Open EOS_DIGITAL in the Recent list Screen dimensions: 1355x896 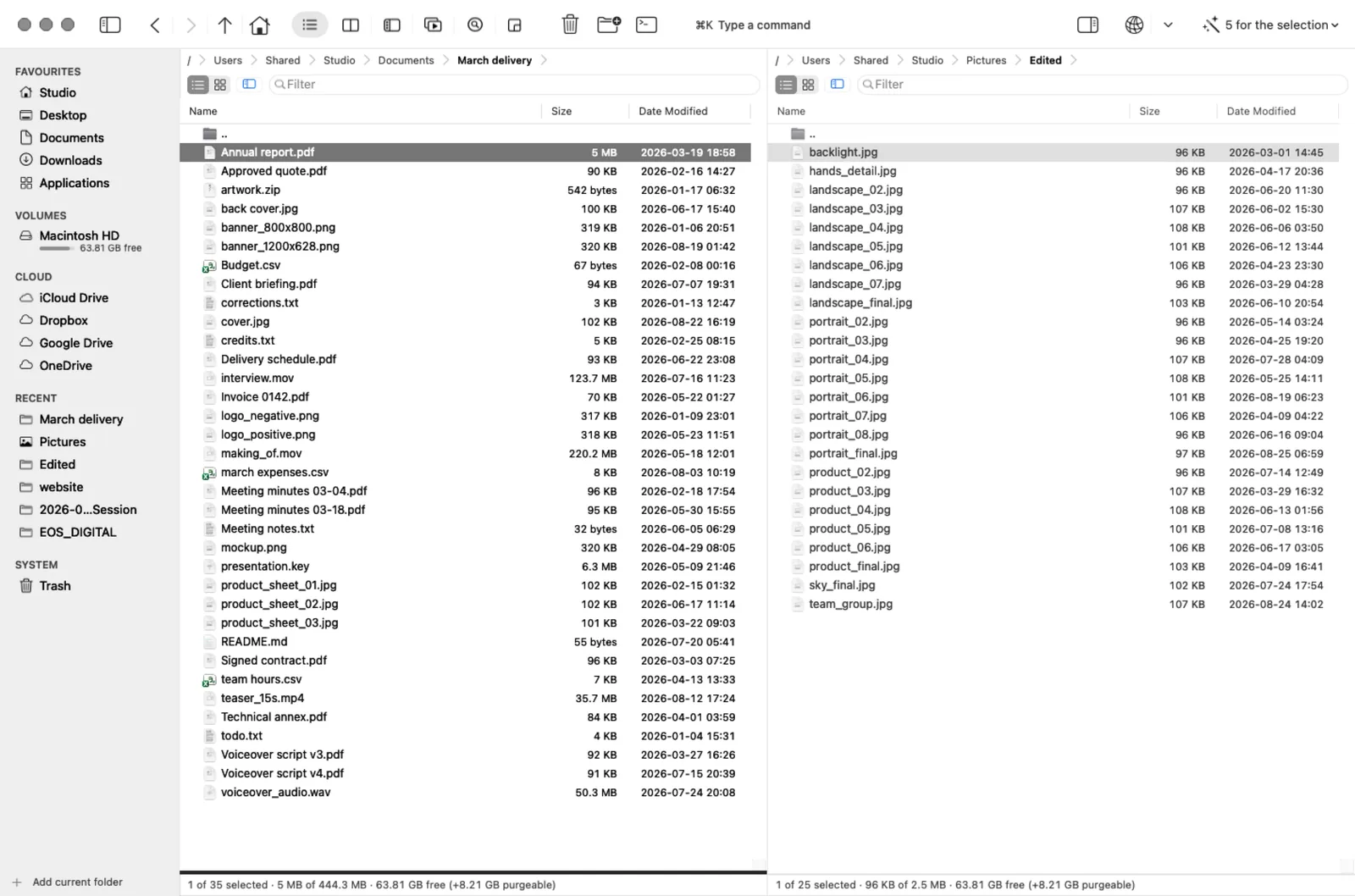pyautogui.click(x=78, y=532)
